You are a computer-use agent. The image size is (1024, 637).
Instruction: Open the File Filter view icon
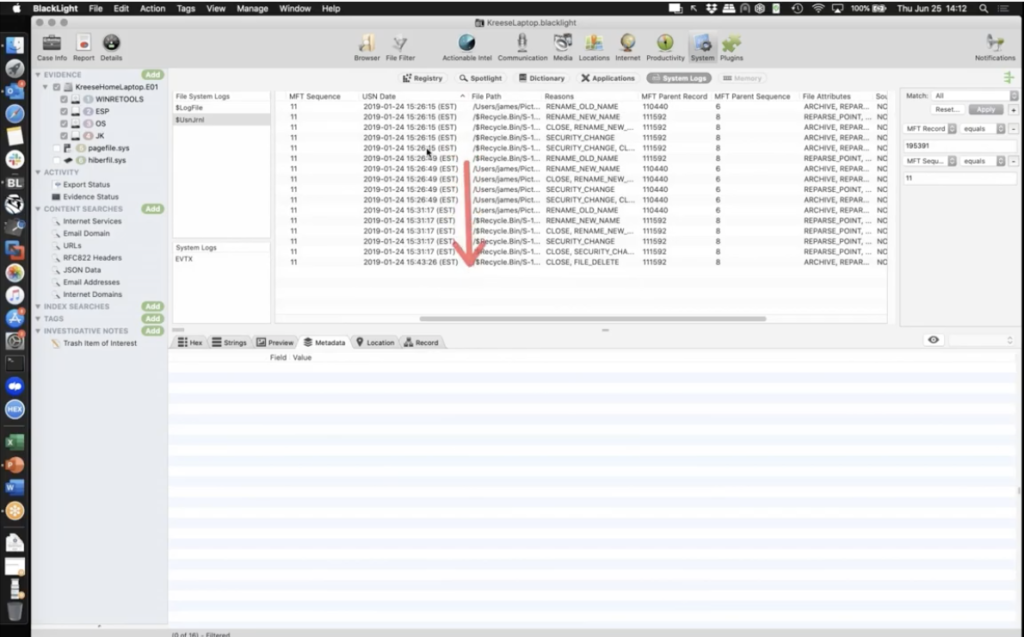point(400,44)
